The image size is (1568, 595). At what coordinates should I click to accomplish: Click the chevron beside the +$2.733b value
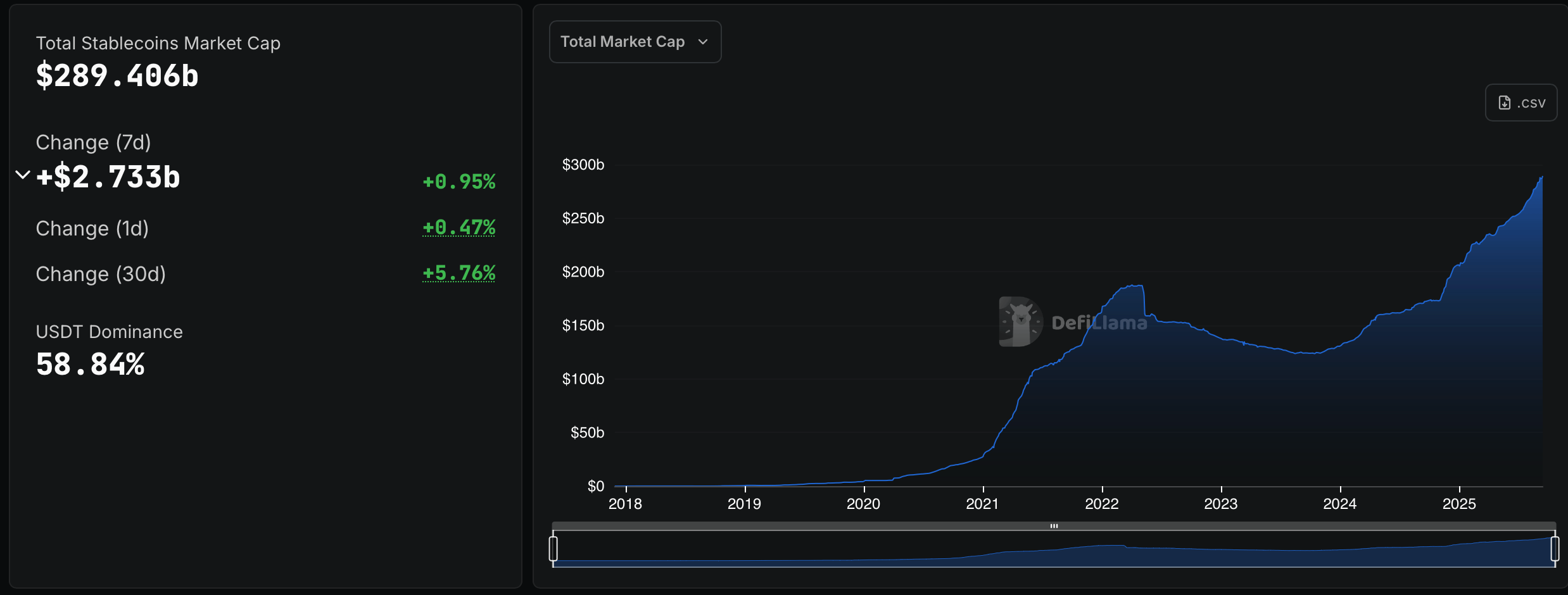23,175
